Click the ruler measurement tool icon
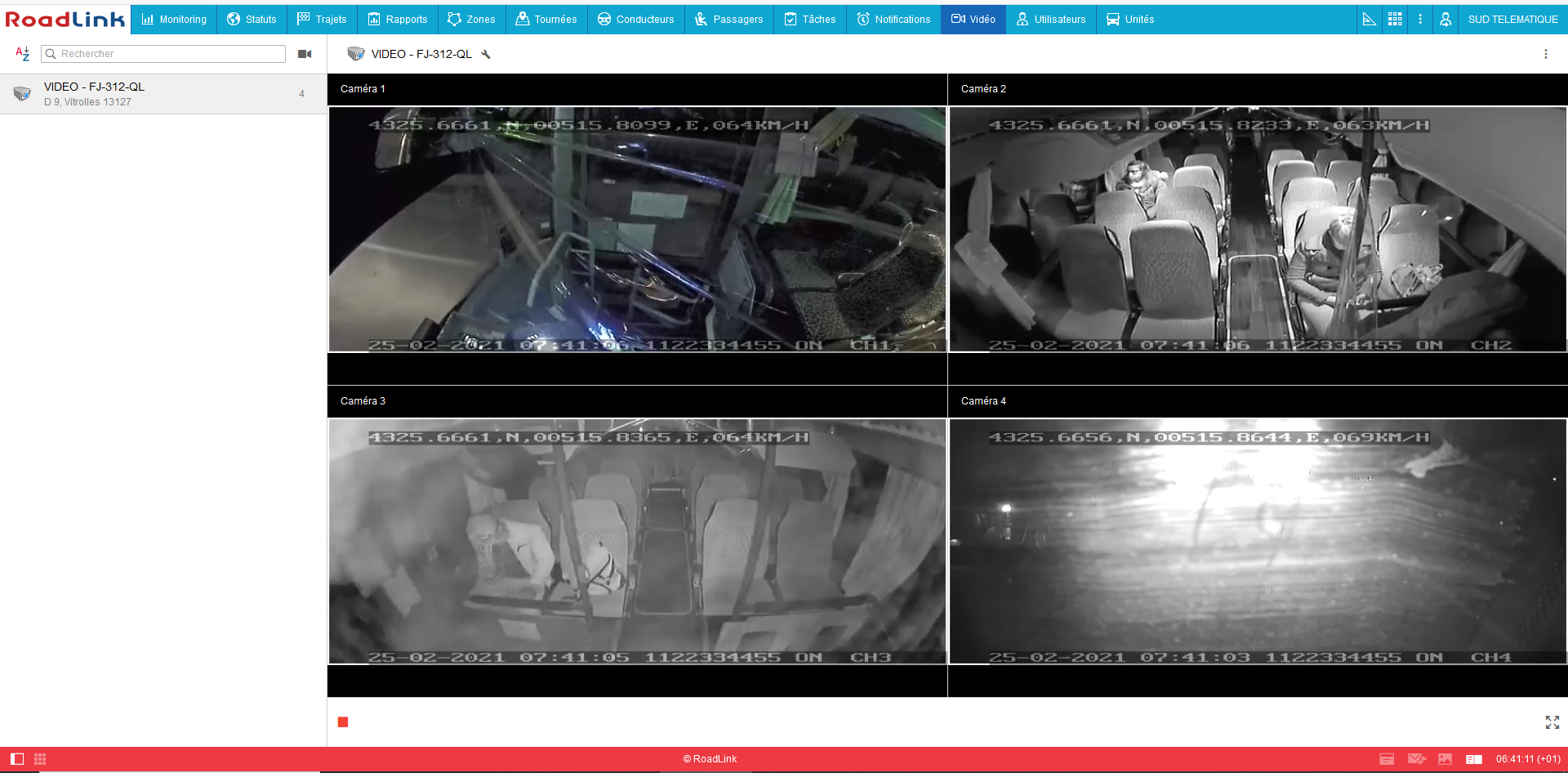This screenshot has height=773, width=1568. click(x=1370, y=19)
